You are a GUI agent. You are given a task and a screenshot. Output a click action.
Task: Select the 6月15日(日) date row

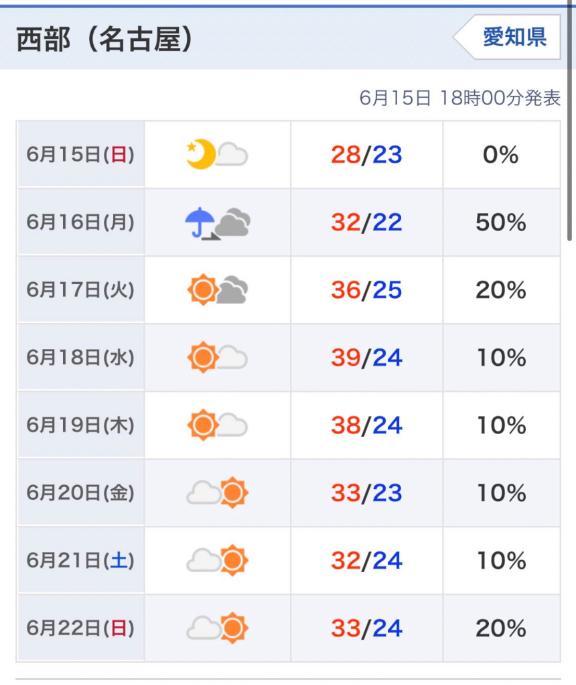click(x=288, y=154)
